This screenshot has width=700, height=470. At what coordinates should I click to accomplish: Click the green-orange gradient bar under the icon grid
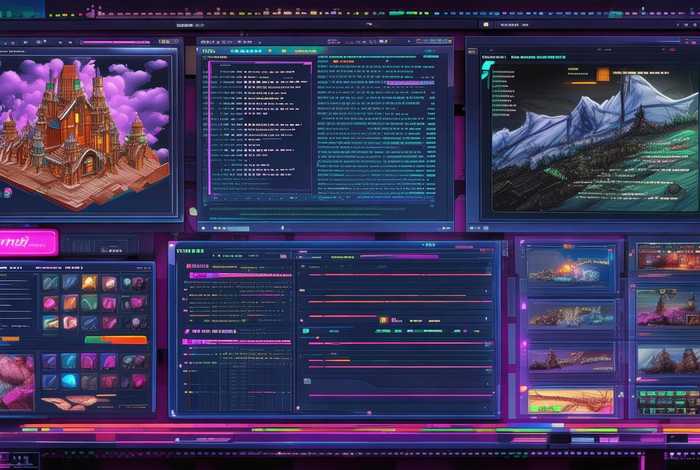coord(115,340)
